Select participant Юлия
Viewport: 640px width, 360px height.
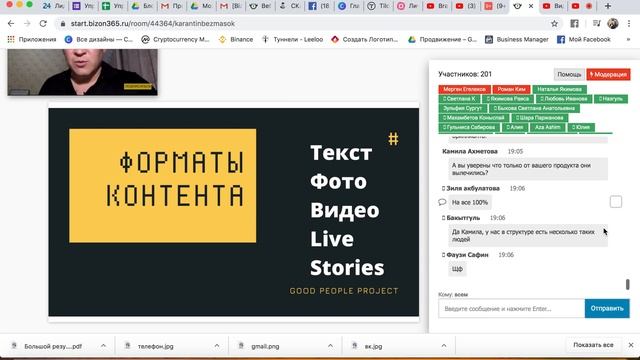[580, 127]
